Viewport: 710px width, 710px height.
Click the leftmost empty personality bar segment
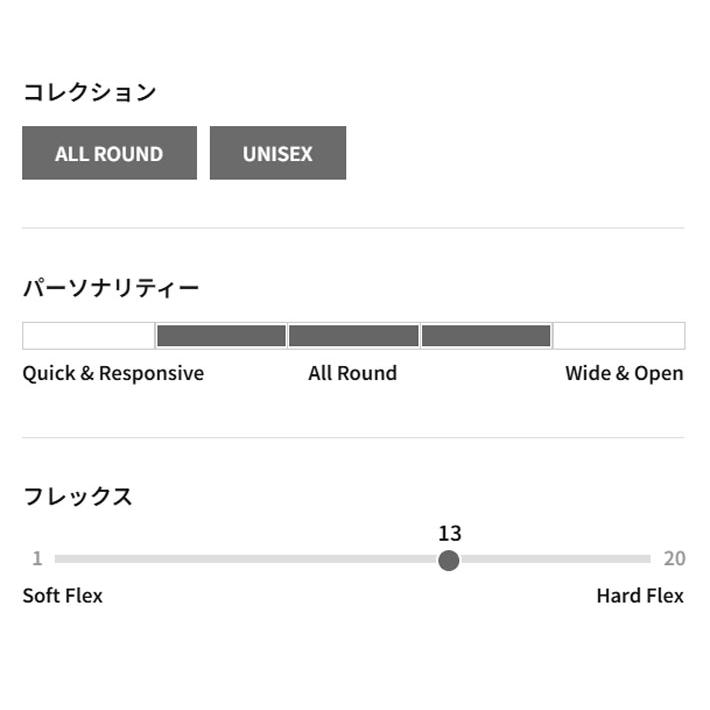[x=88, y=336]
